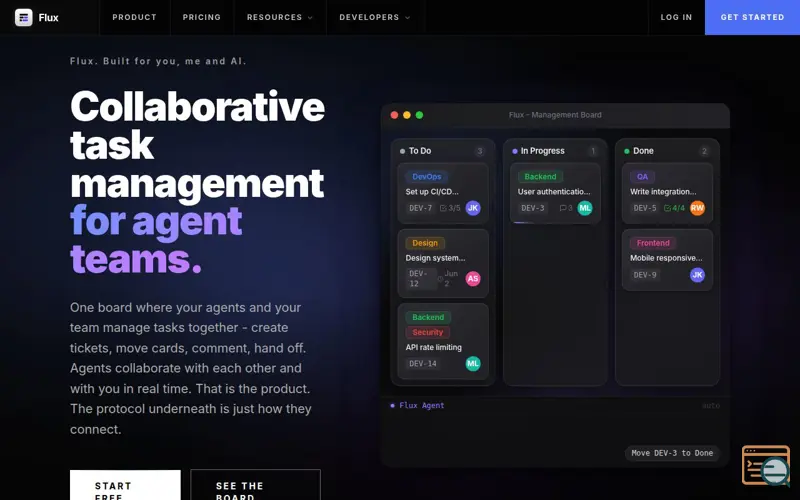
Task: Click the red window dot on the board
Action: pos(394,115)
